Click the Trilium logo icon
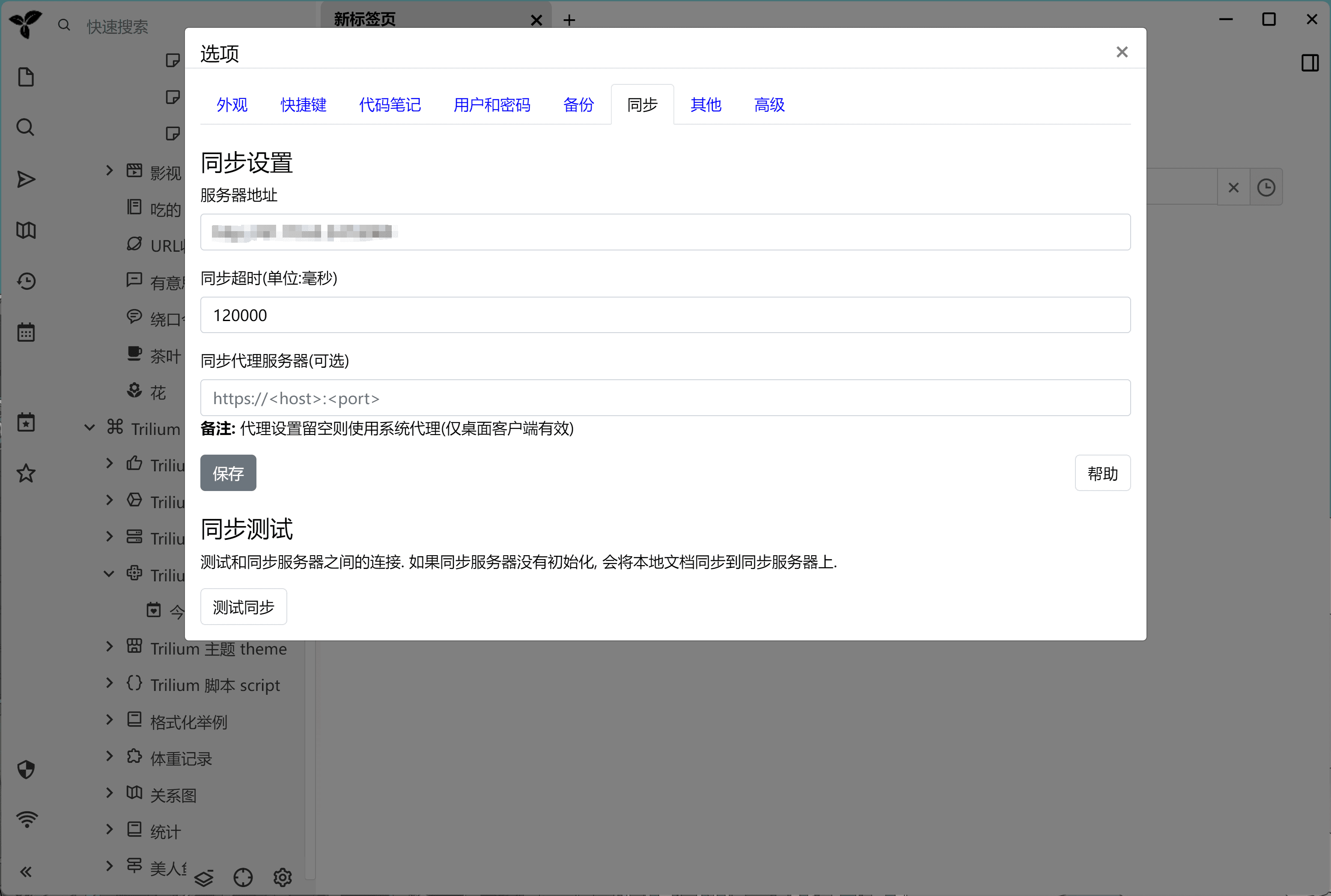The image size is (1331, 896). pyautogui.click(x=25, y=24)
